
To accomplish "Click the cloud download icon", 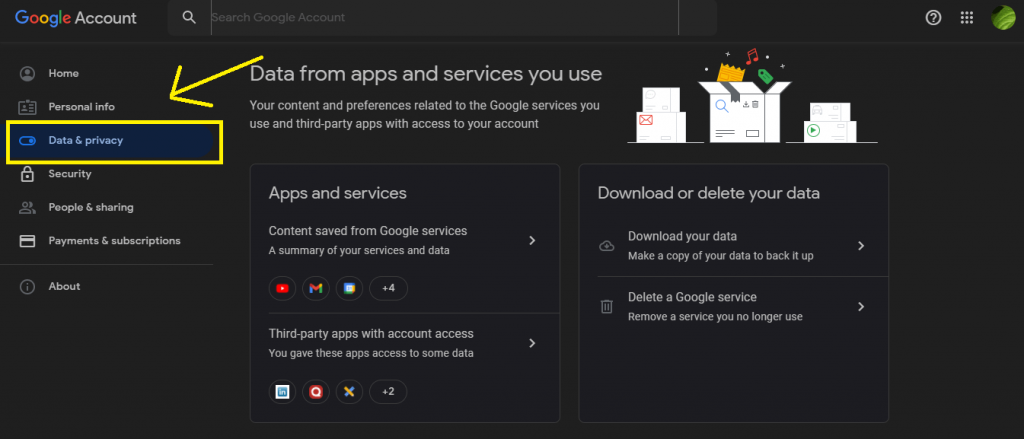I will click(x=607, y=246).
